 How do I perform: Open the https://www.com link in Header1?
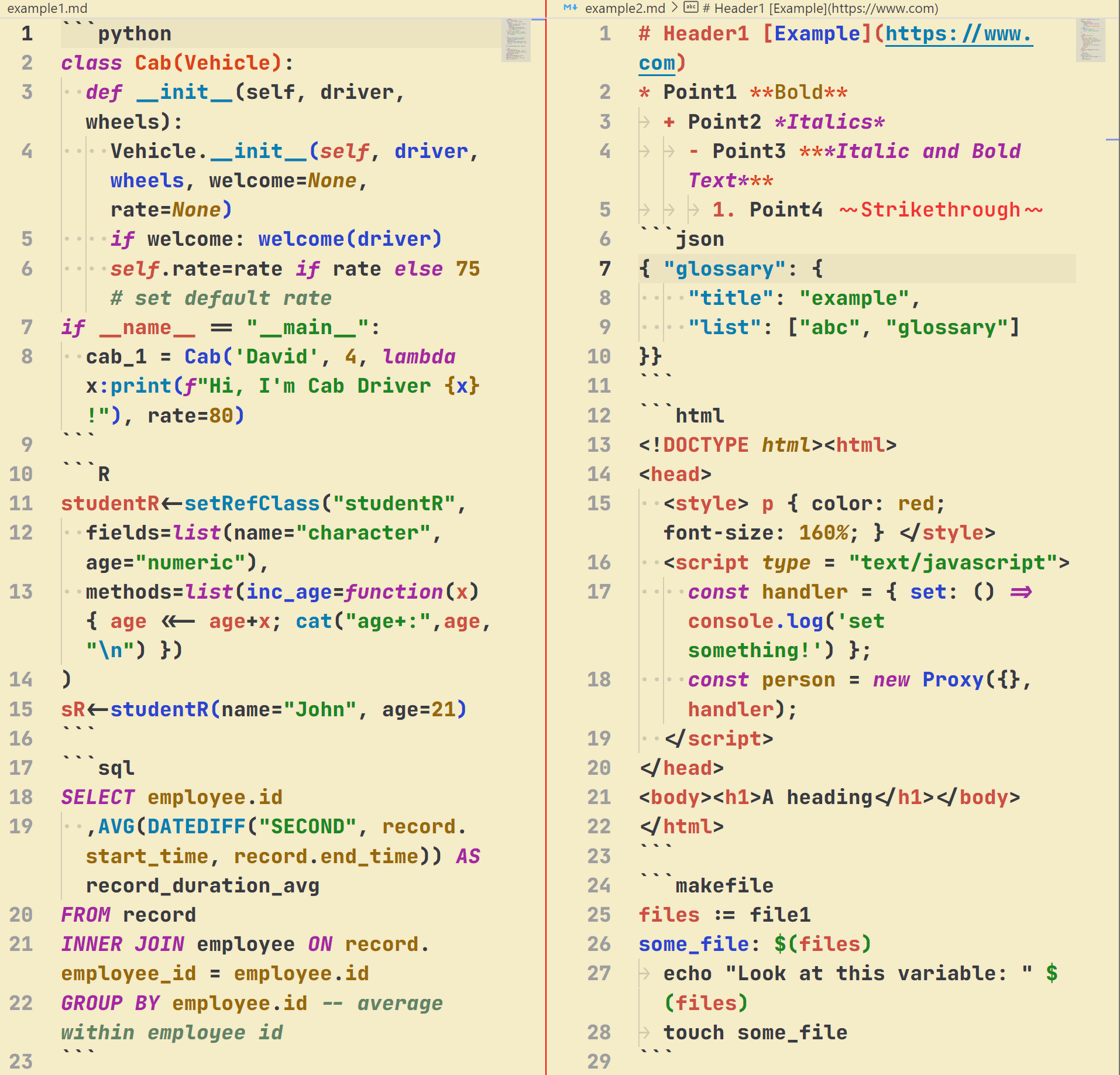(958, 34)
